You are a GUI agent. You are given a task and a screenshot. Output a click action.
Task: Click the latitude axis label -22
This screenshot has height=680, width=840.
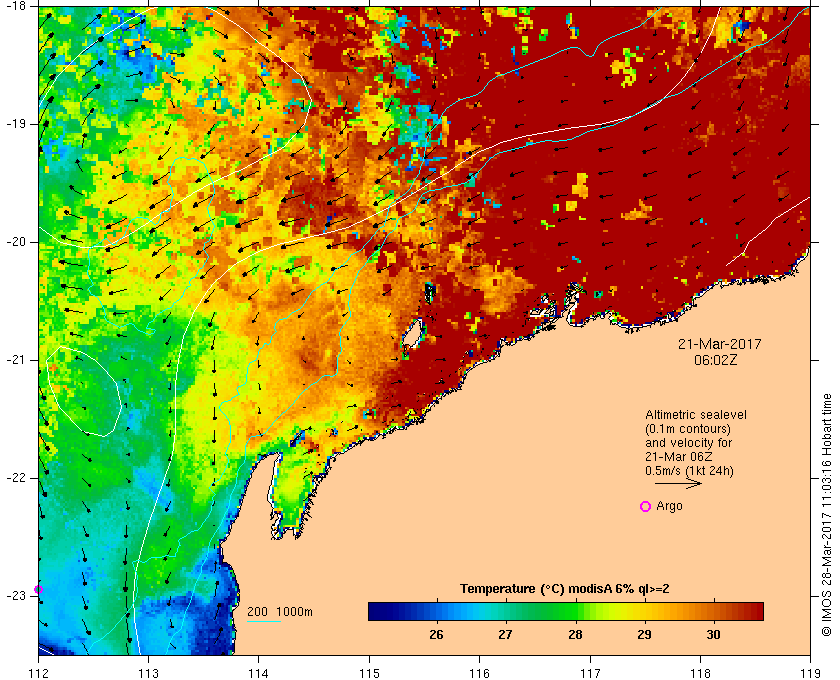pos(14,478)
